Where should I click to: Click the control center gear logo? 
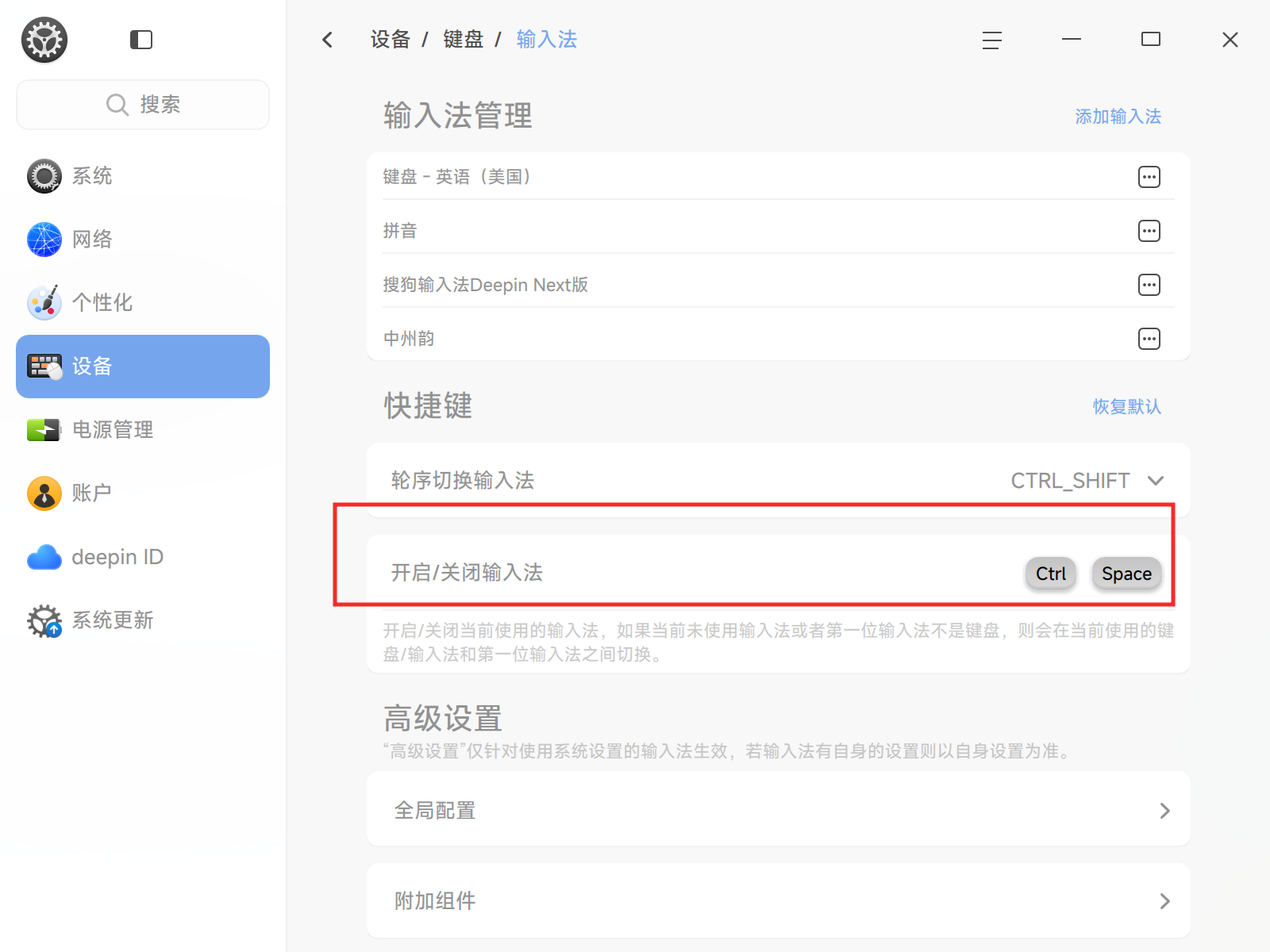click(44, 40)
